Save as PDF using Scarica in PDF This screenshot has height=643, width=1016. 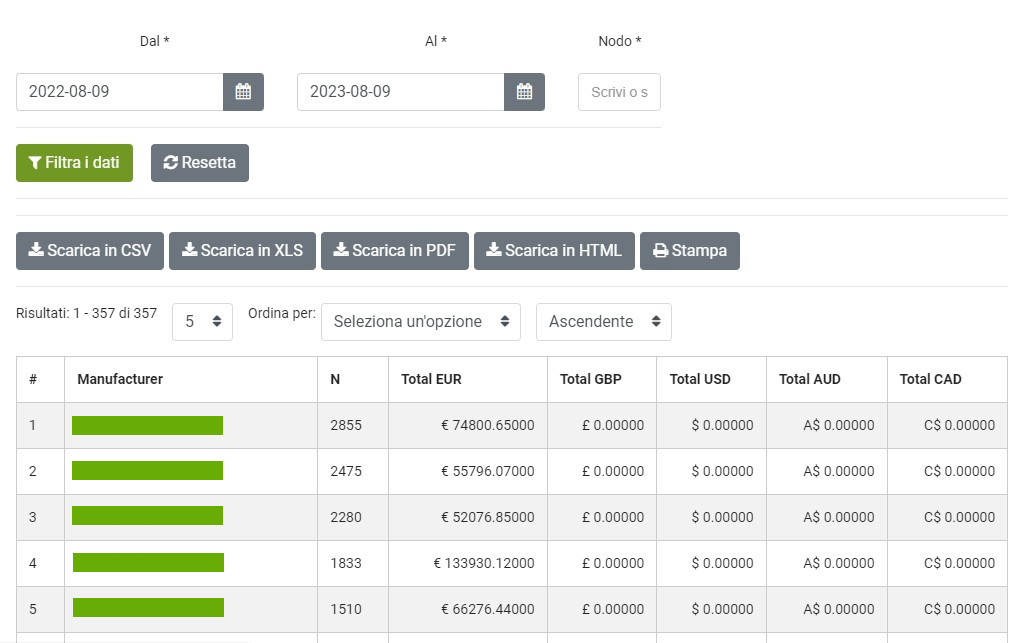point(395,251)
